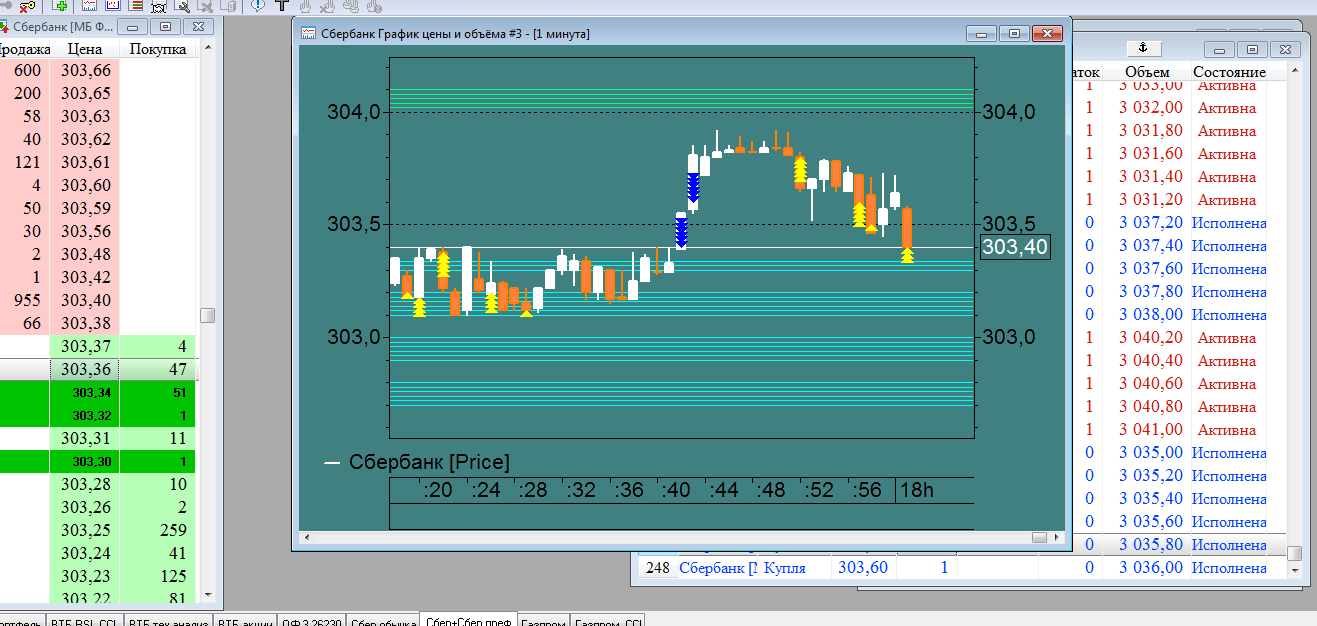Select the ask price 303,38 in the order book

(85, 323)
